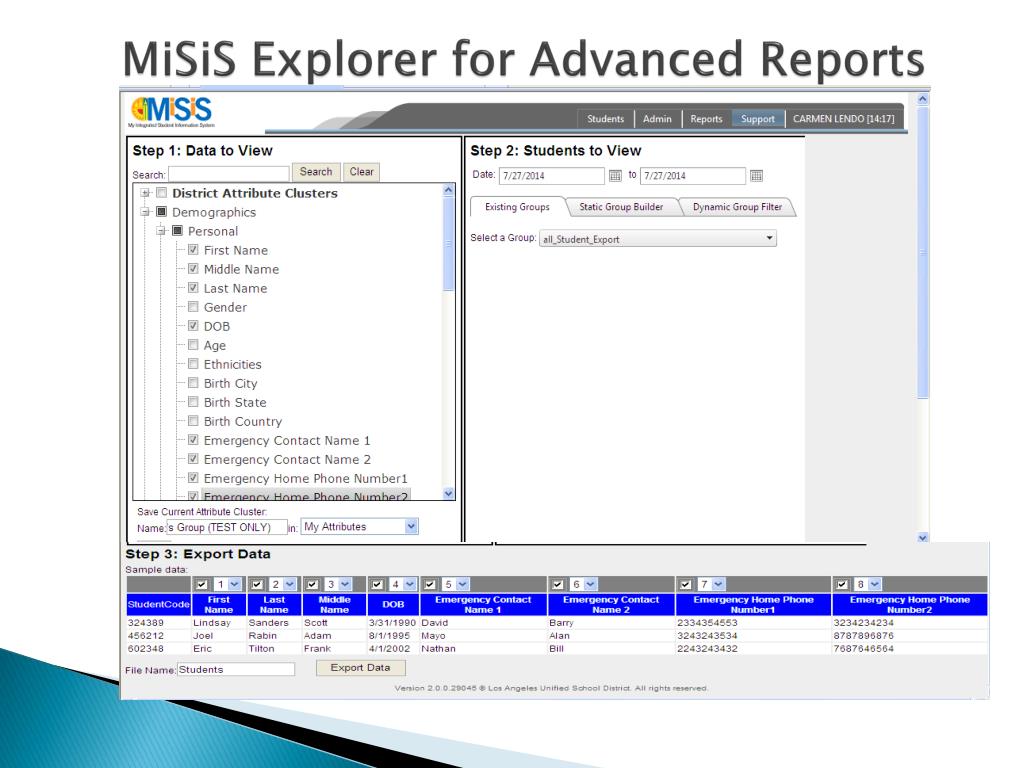Enable the Birth City checkbox

[x=193, y=382]
